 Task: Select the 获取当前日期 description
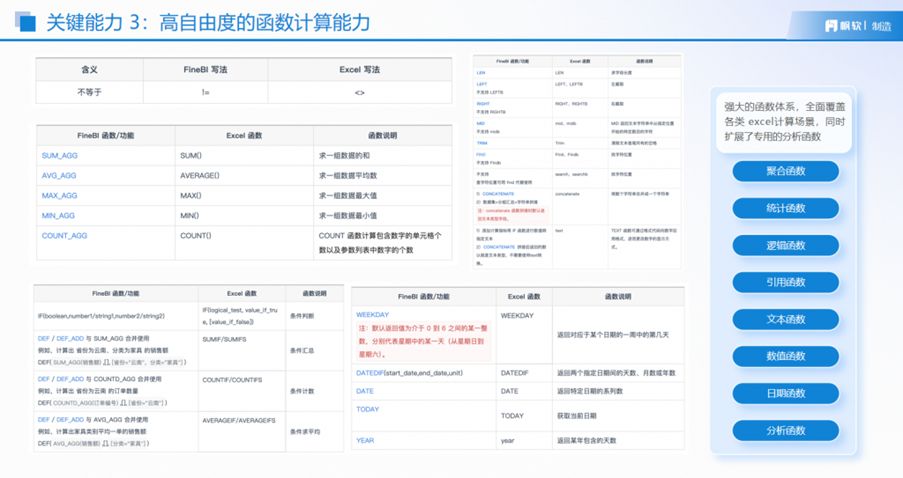pyautogui.click(x=576, y=416)
